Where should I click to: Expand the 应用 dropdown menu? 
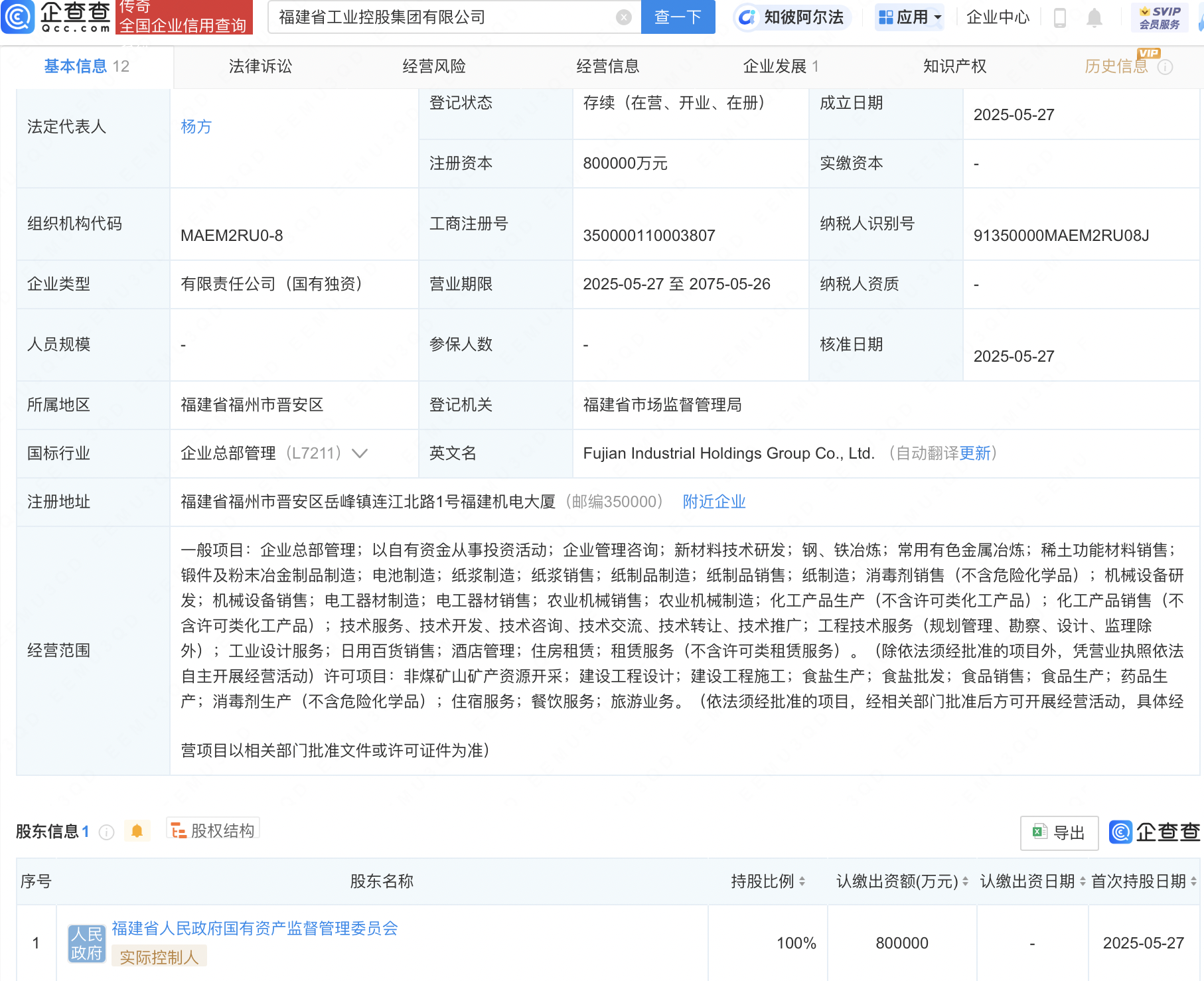909,17
